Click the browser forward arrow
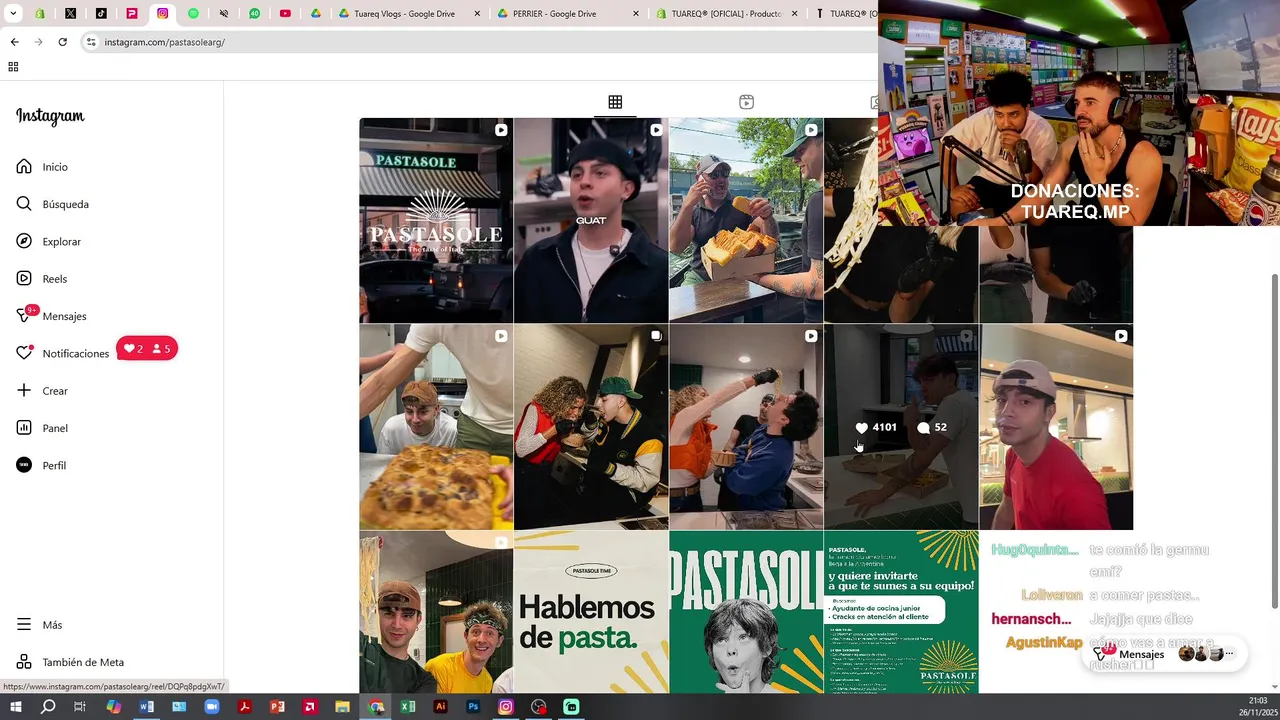 [38, 42]
